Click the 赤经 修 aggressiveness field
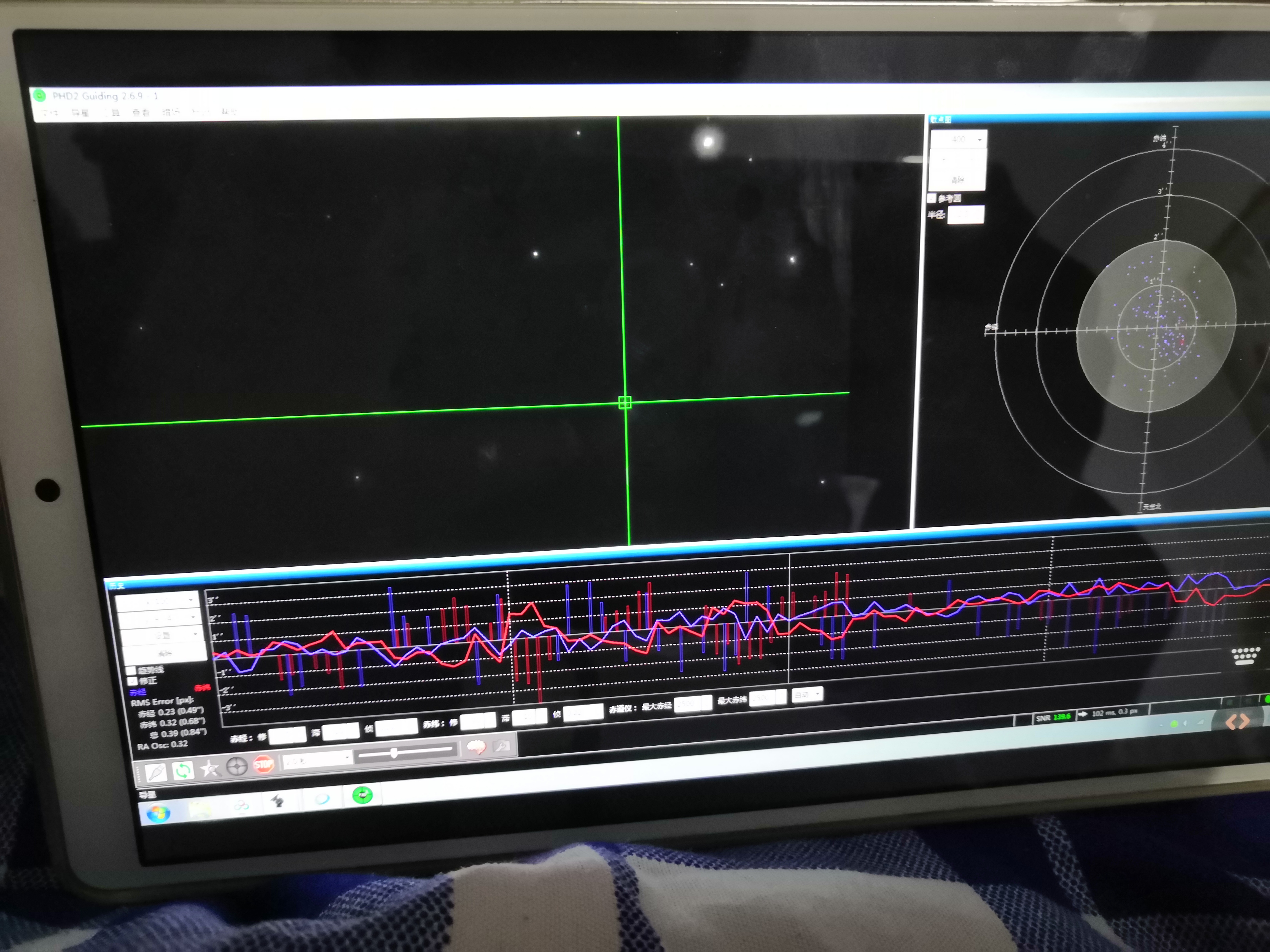 click(288, 735)
